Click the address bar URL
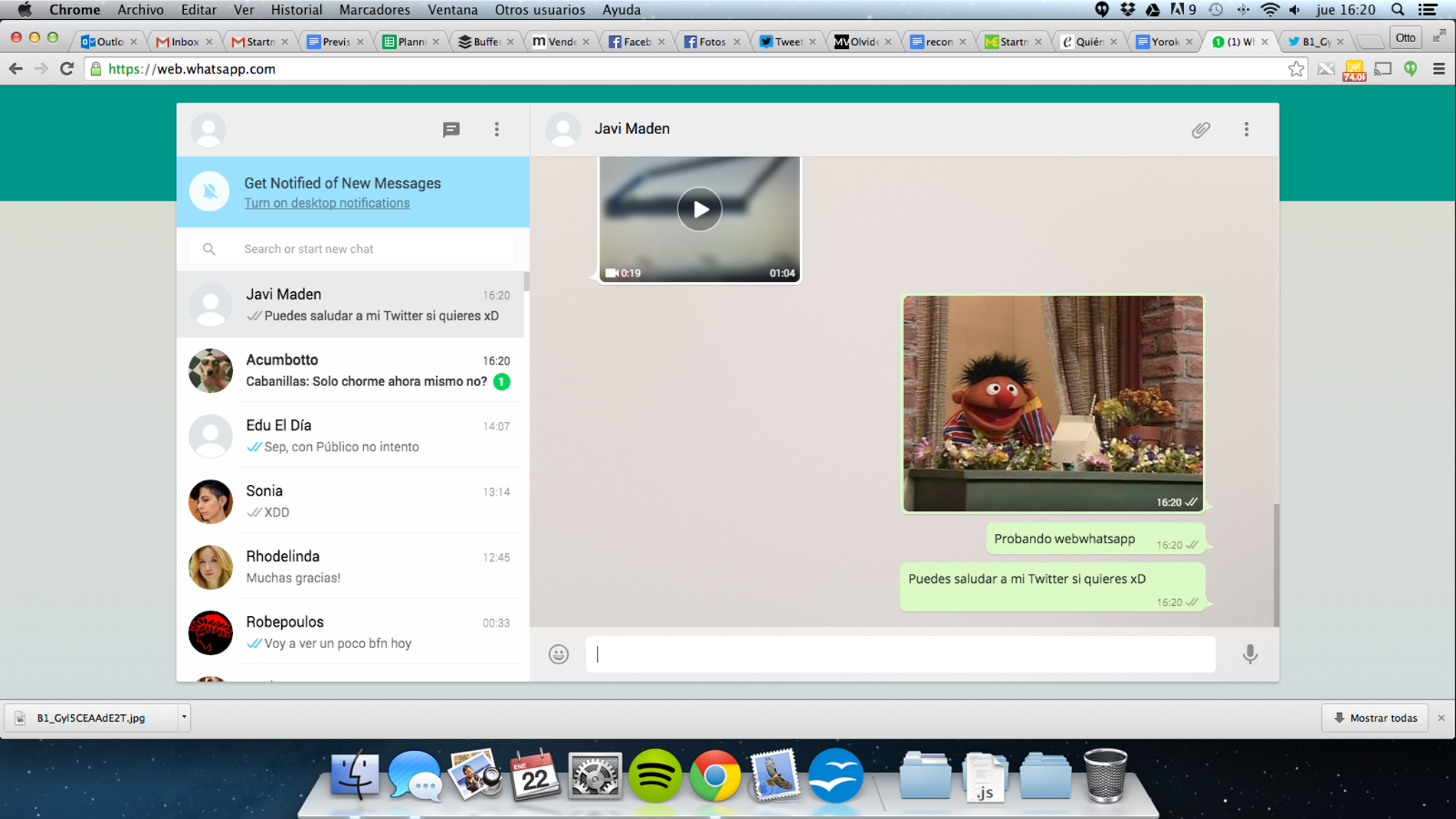This screenshot has width=1456, height=819. (x=192, y=69)
